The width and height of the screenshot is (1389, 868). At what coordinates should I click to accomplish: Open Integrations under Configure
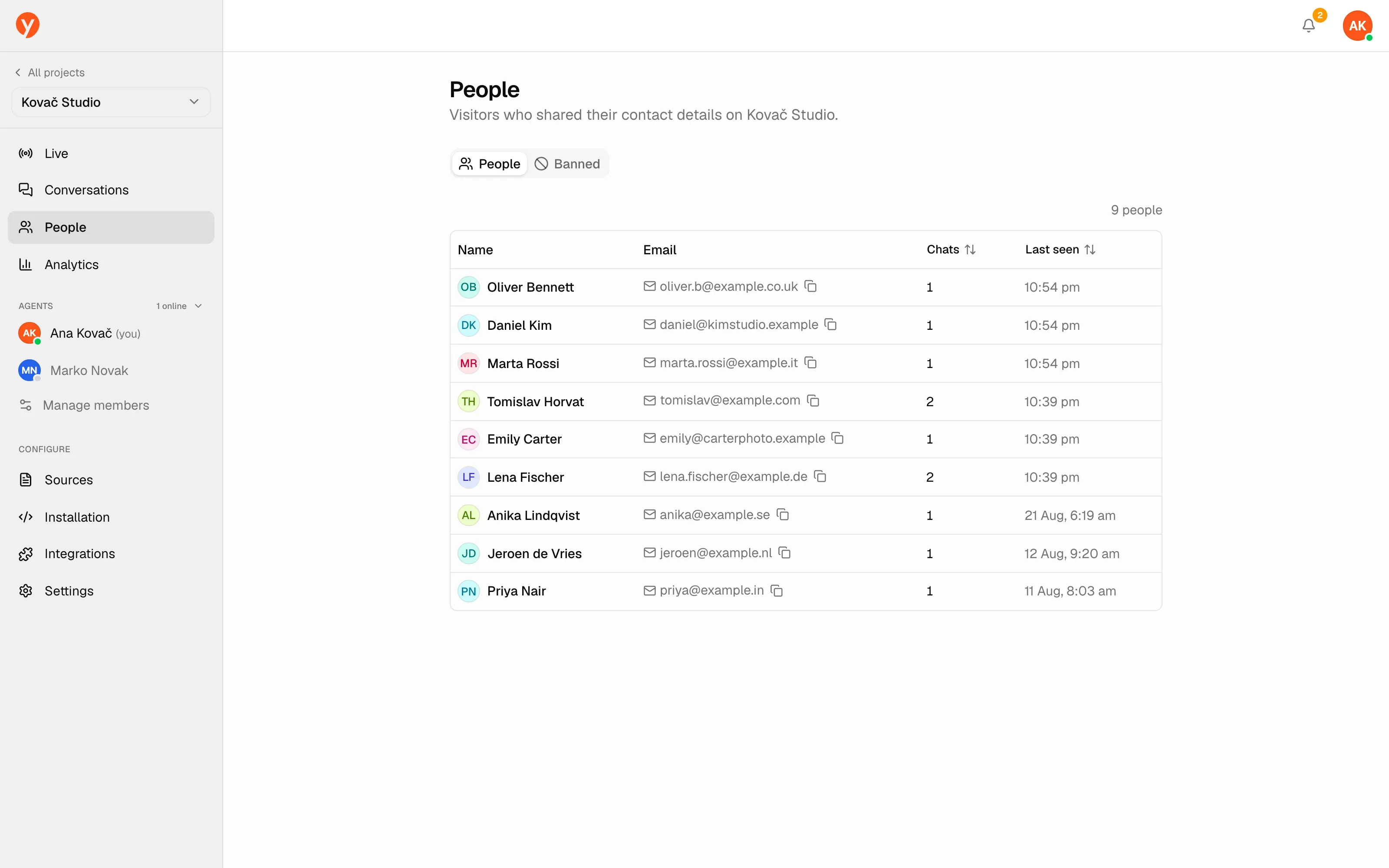[111, 554]
